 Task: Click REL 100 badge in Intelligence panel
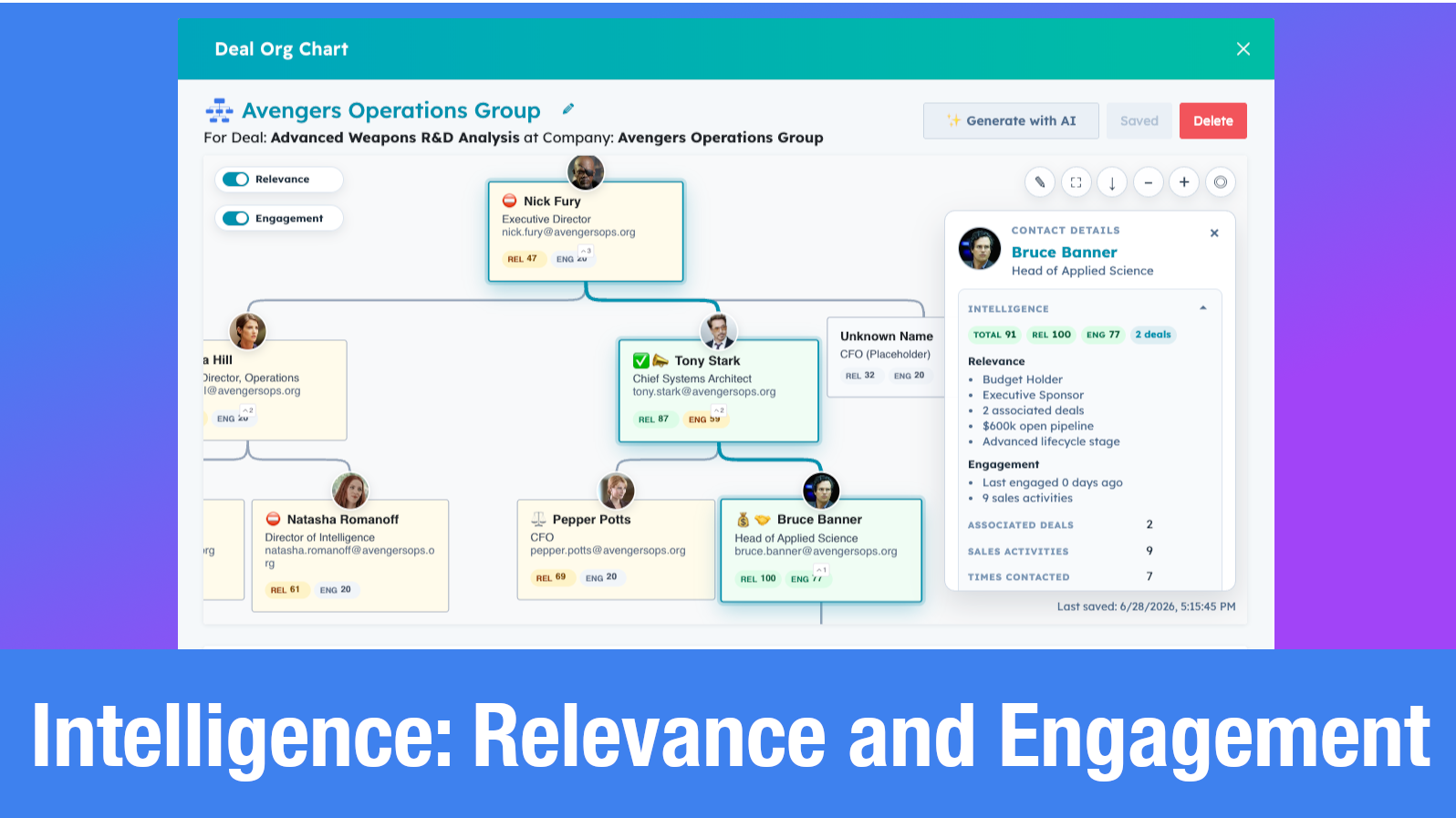pyautogui.click(x=1051, y=335)
